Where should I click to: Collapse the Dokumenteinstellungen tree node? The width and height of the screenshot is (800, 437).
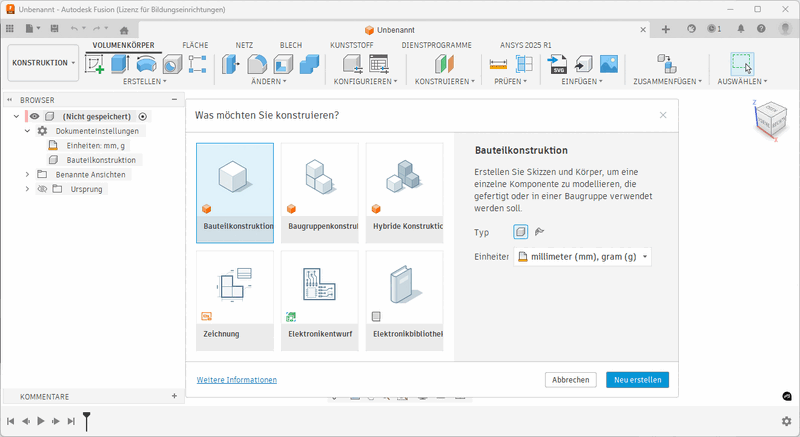point(28,131)
